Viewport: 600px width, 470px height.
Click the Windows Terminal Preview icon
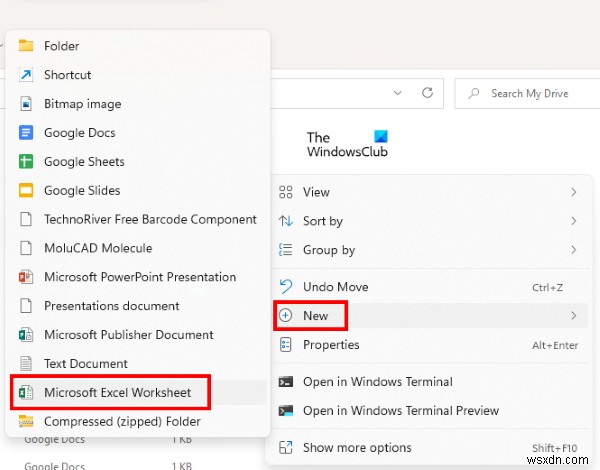click(x=285, y=411)
